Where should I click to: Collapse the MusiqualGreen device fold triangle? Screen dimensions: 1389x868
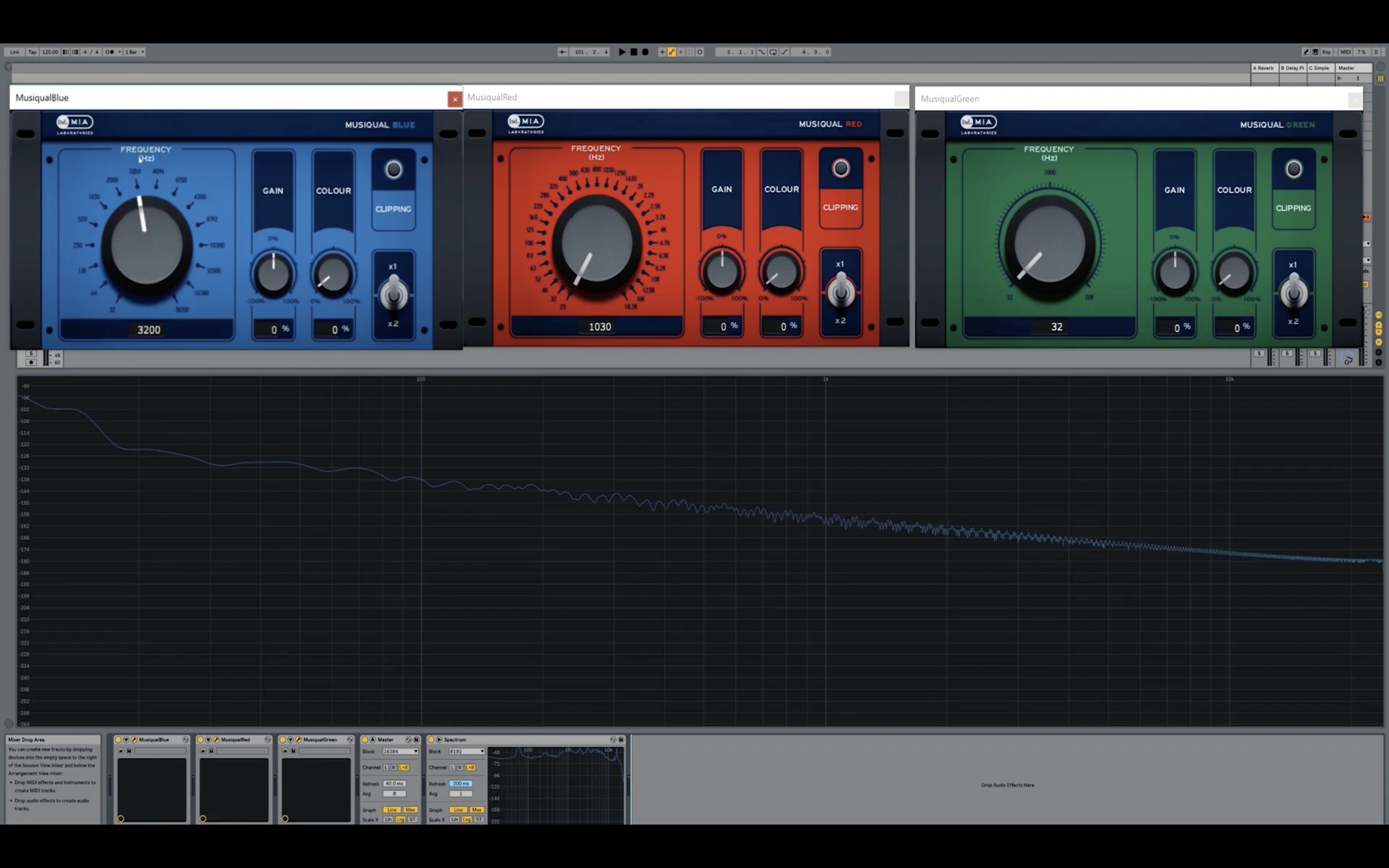[x=290, y=739]
